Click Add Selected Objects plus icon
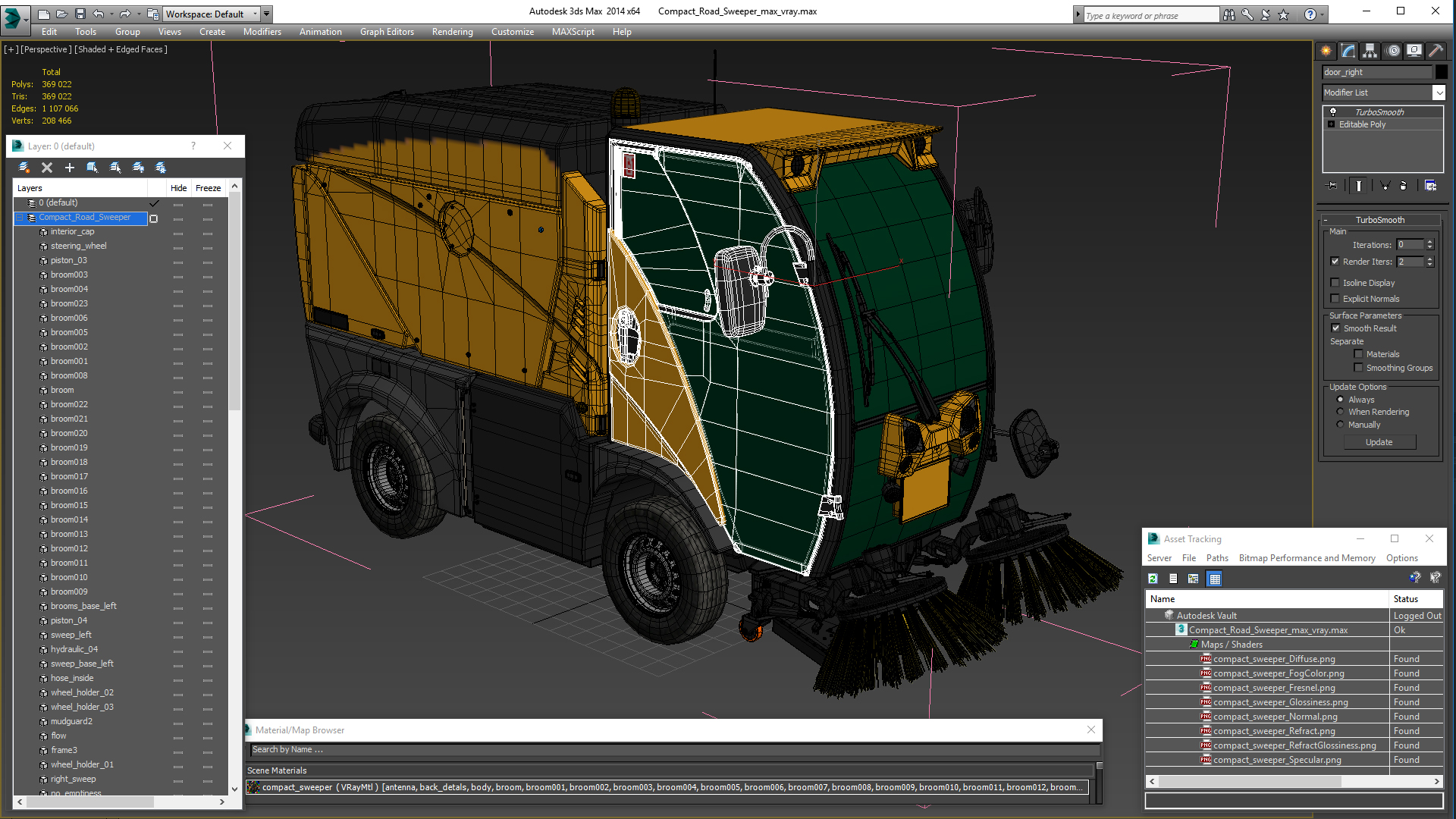Viewport: 1456px width, 819px height. (70, 168)
